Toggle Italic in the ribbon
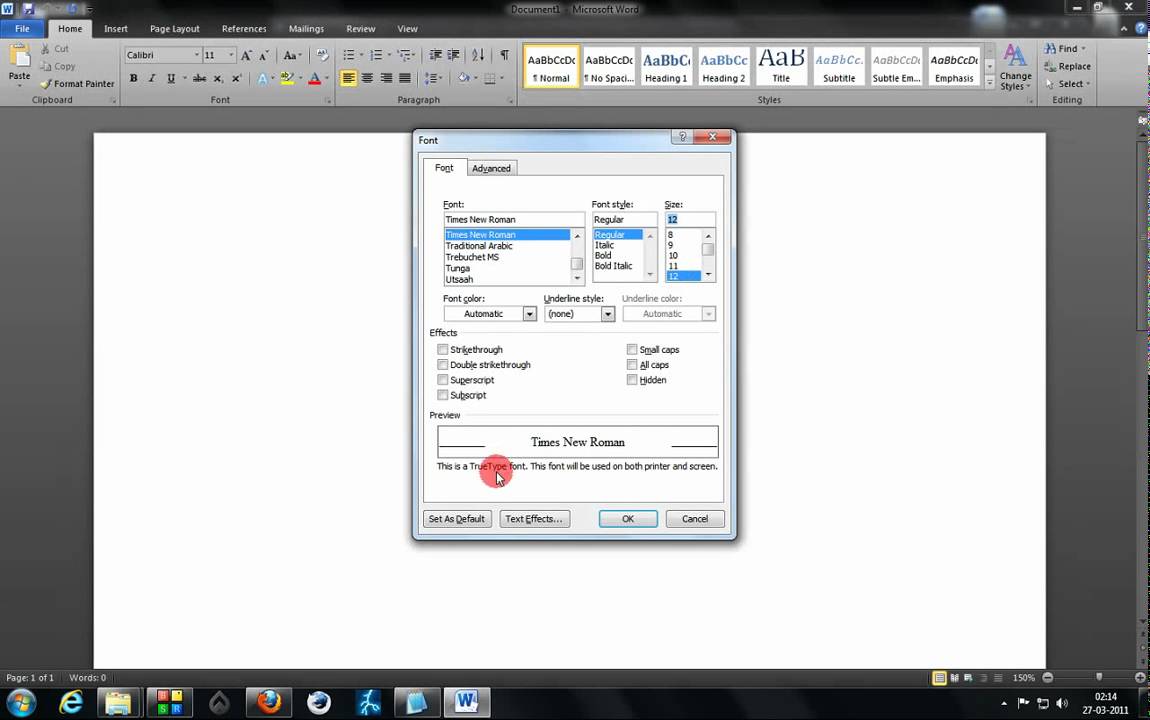1150x720 pixels. coord(152,78)
